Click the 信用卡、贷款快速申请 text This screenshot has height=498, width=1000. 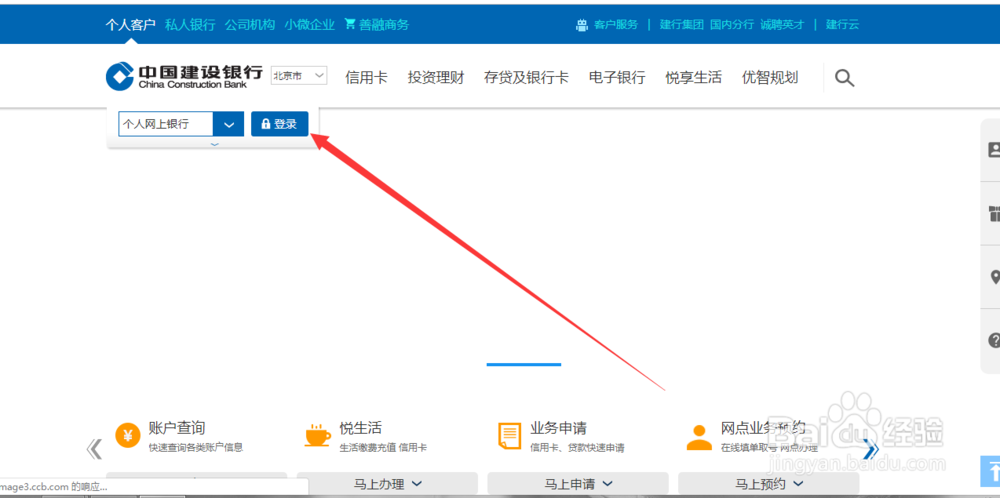[577, 448]
